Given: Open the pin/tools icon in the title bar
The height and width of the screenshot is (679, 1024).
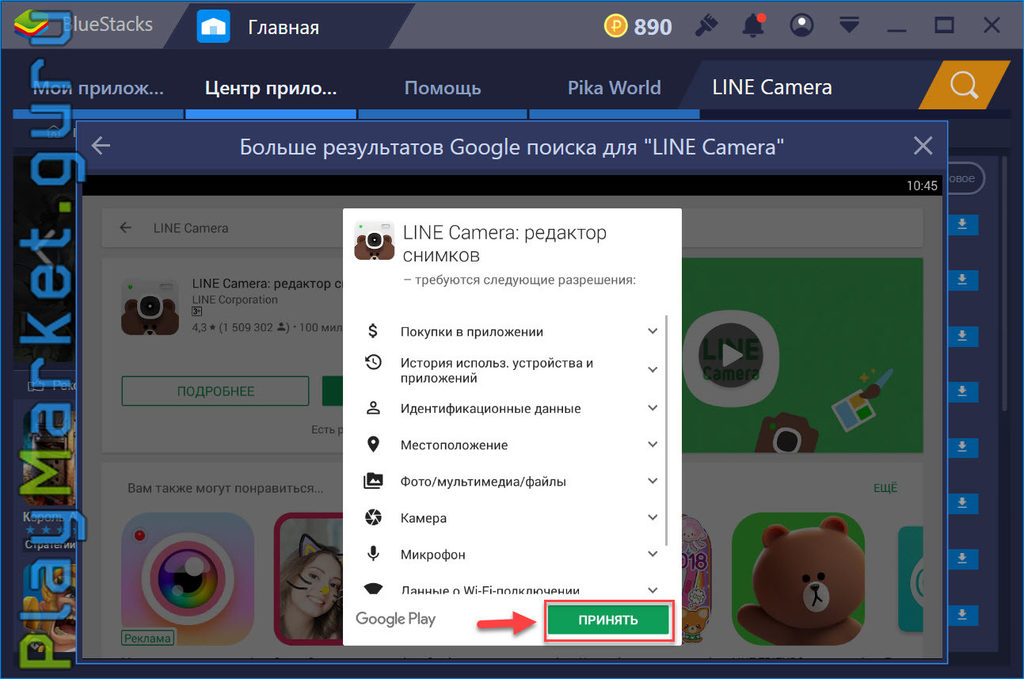Looking at the screenshot, I should click(705, 26).
